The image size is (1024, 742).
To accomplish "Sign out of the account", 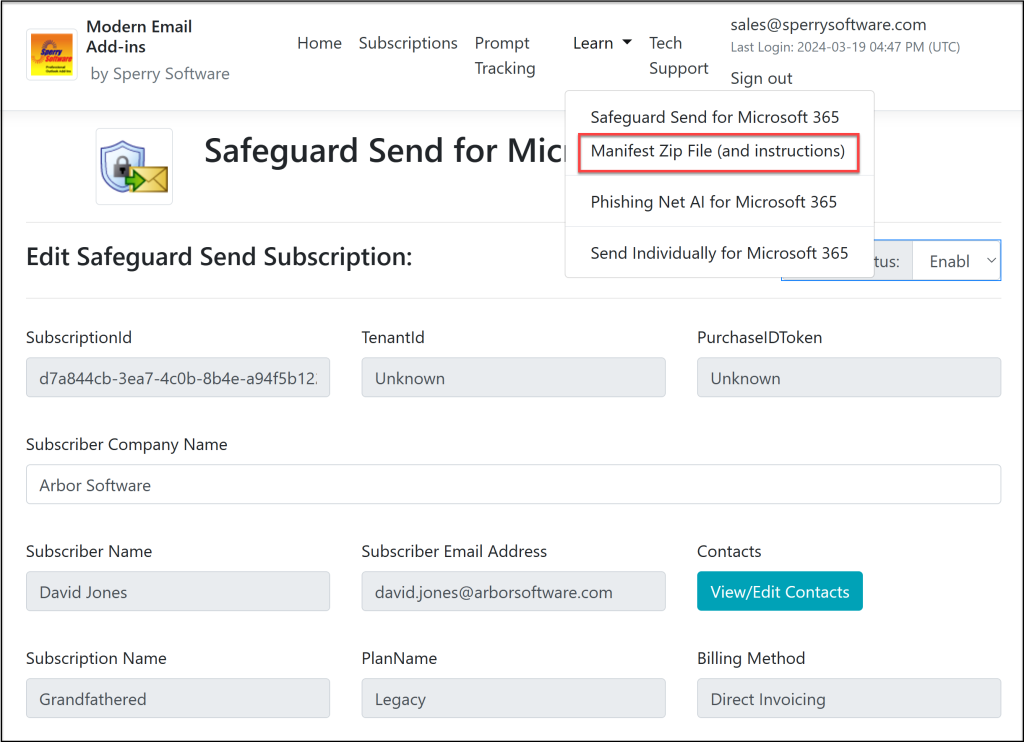I will (x=761, y=77).
